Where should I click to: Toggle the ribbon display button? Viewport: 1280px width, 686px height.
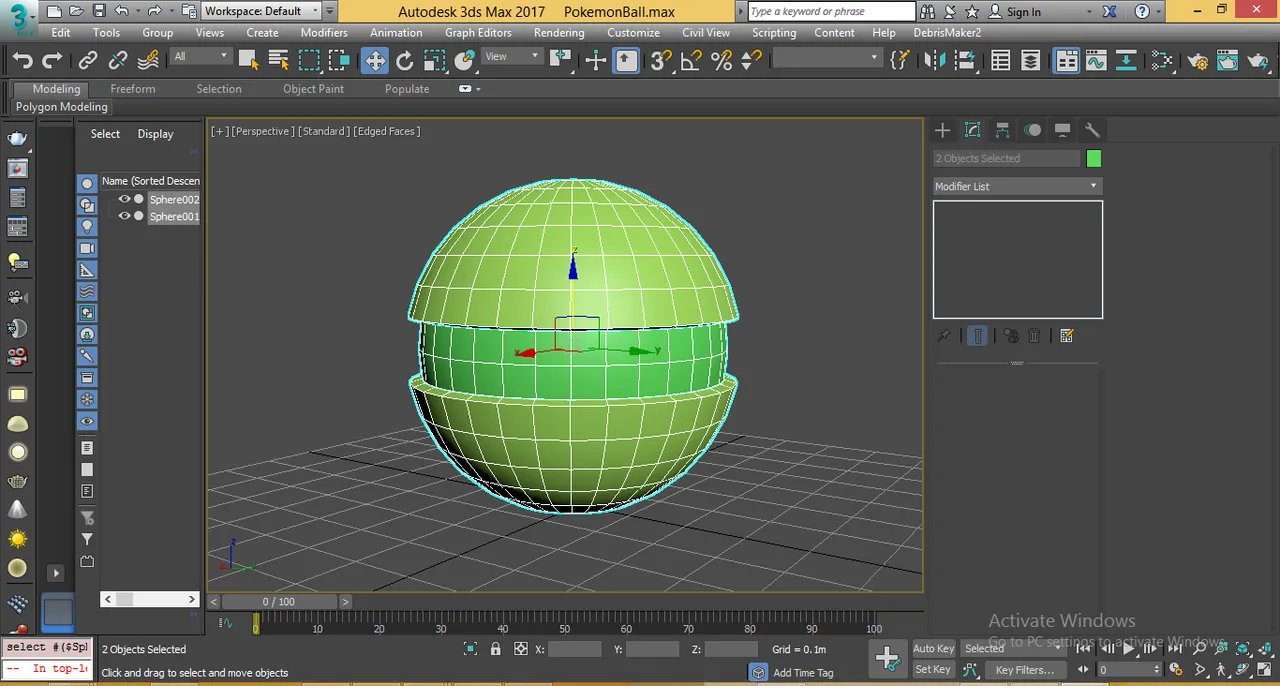pos(1067,61)
